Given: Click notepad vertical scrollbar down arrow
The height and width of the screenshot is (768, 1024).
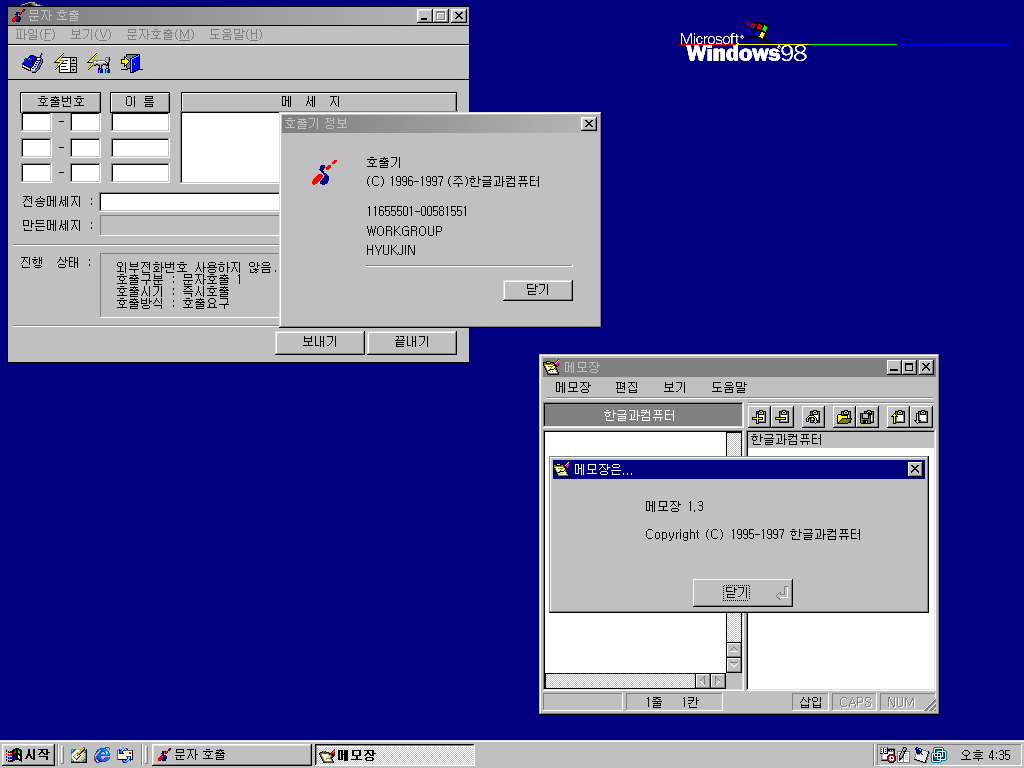Looking at the screenshot, I should coord(734,665).
